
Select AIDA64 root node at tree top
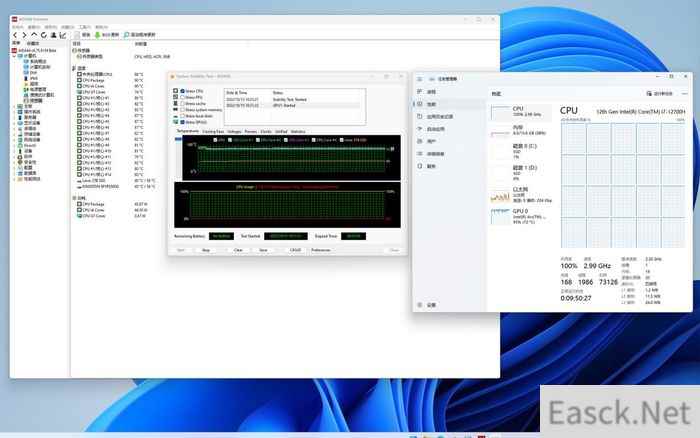[34, 50]
